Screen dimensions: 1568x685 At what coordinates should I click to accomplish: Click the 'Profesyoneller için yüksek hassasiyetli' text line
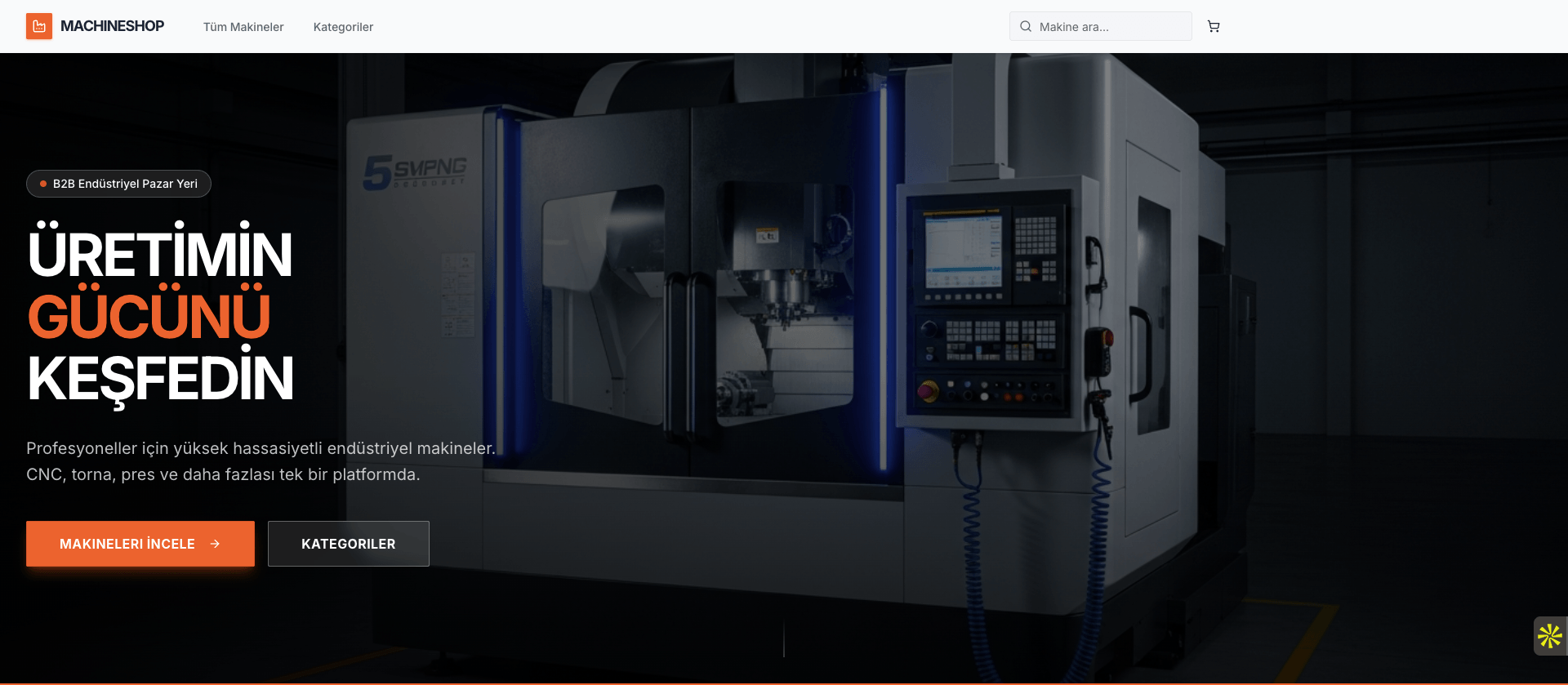(261, 448)
